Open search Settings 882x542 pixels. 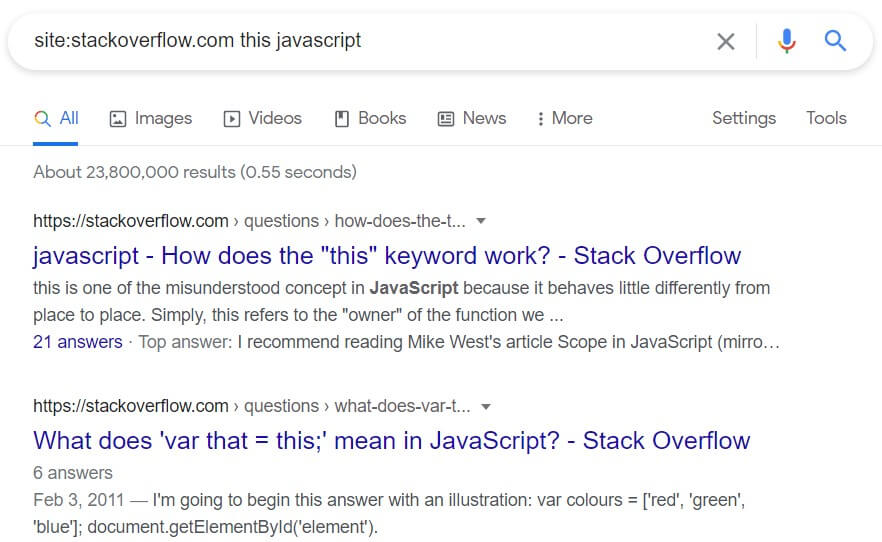pyautogui.click(x=744, y=118)
